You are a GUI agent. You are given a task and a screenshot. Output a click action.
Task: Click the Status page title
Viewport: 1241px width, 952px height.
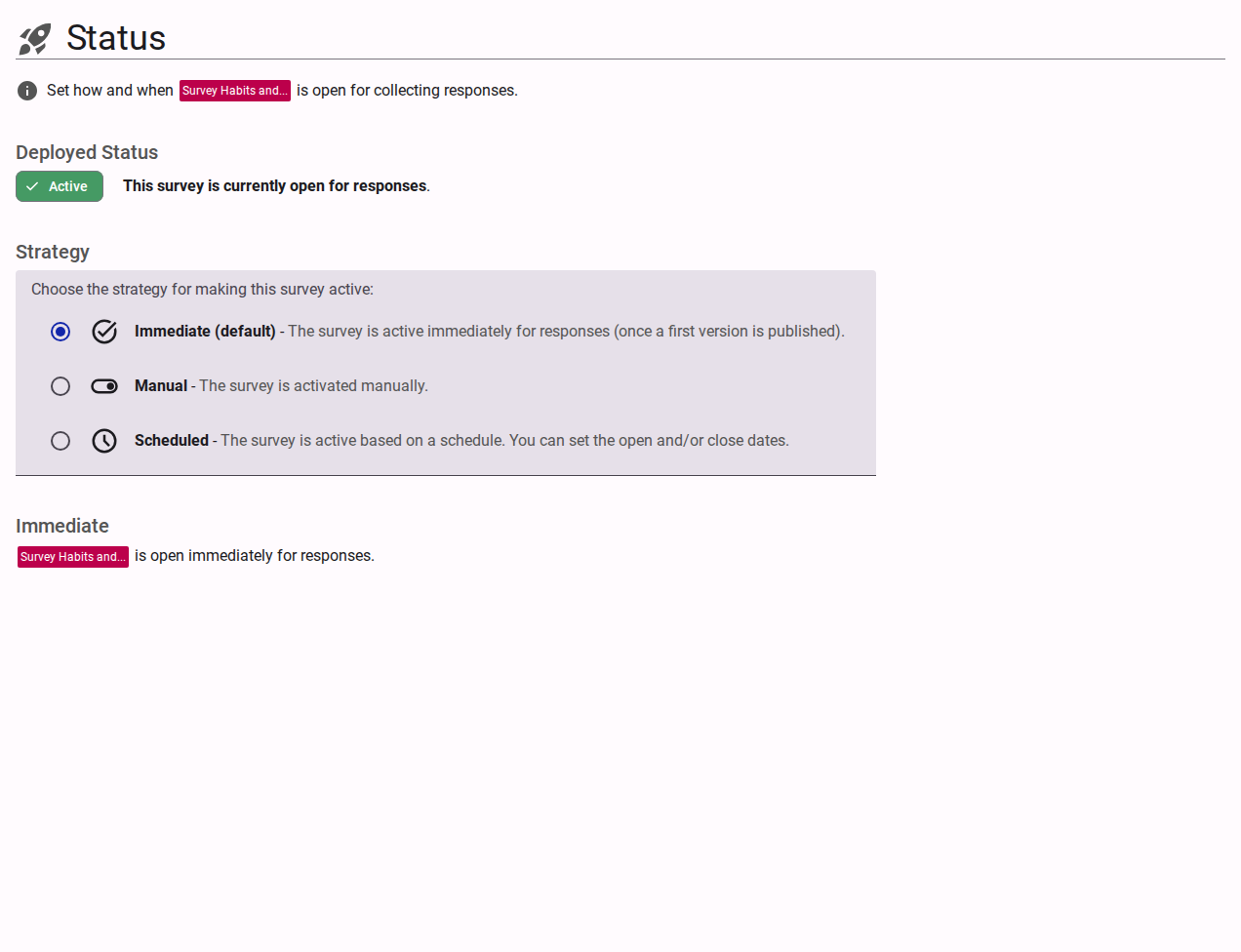coord(116,38)
